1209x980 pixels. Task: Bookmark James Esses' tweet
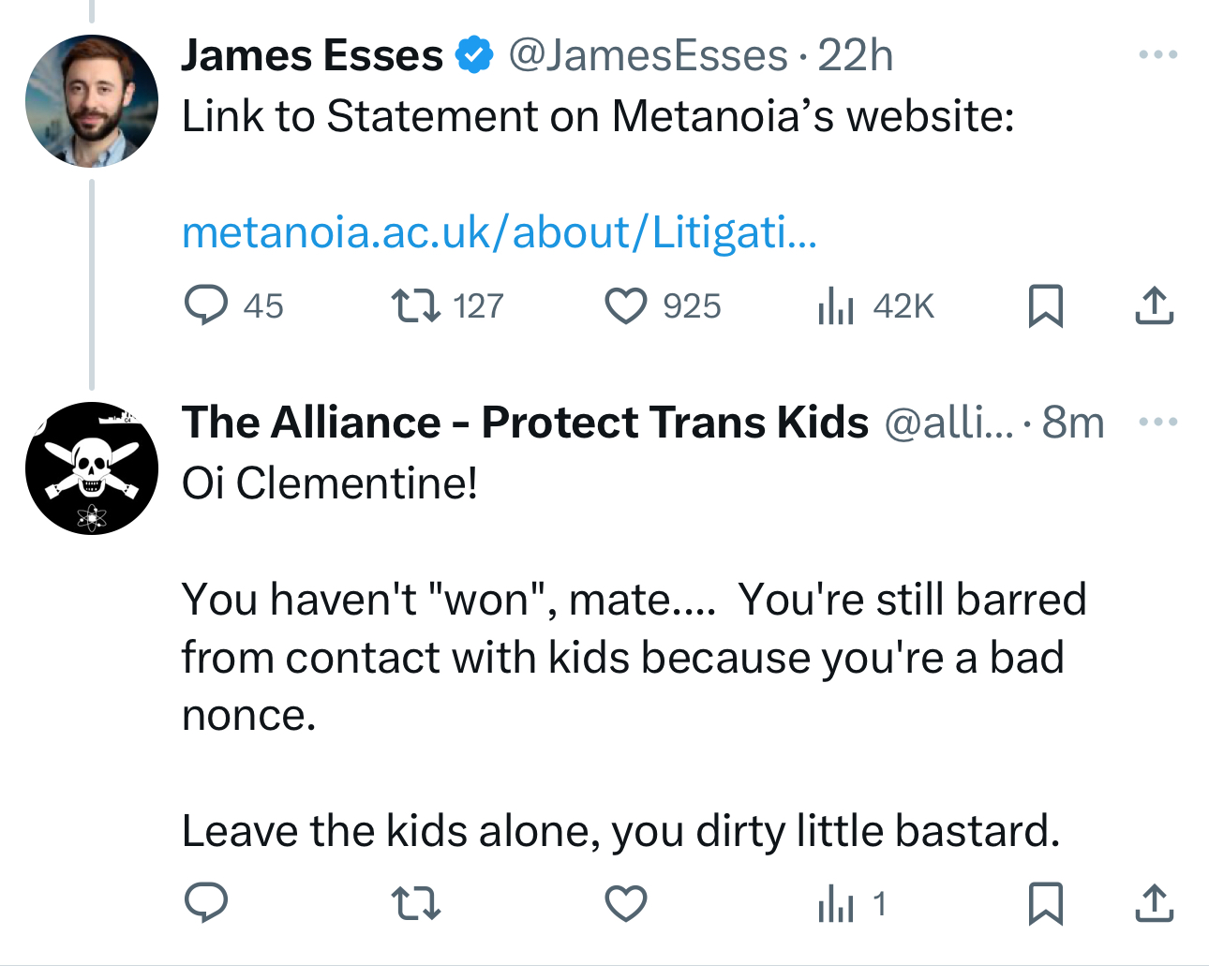pos(1046,305)
